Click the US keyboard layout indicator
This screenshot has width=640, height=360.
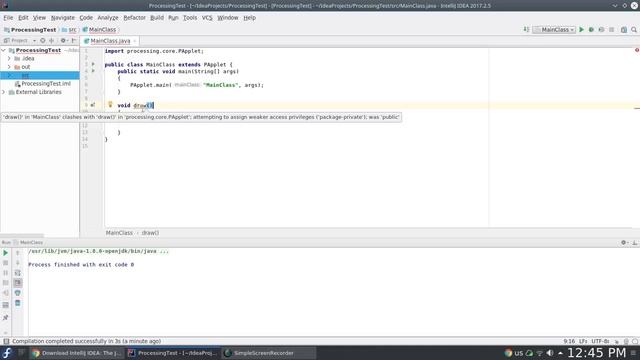tap(518, 353)
